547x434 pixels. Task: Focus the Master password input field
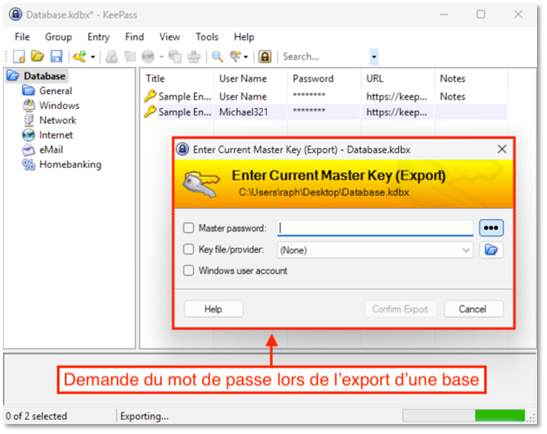point(375,228)
